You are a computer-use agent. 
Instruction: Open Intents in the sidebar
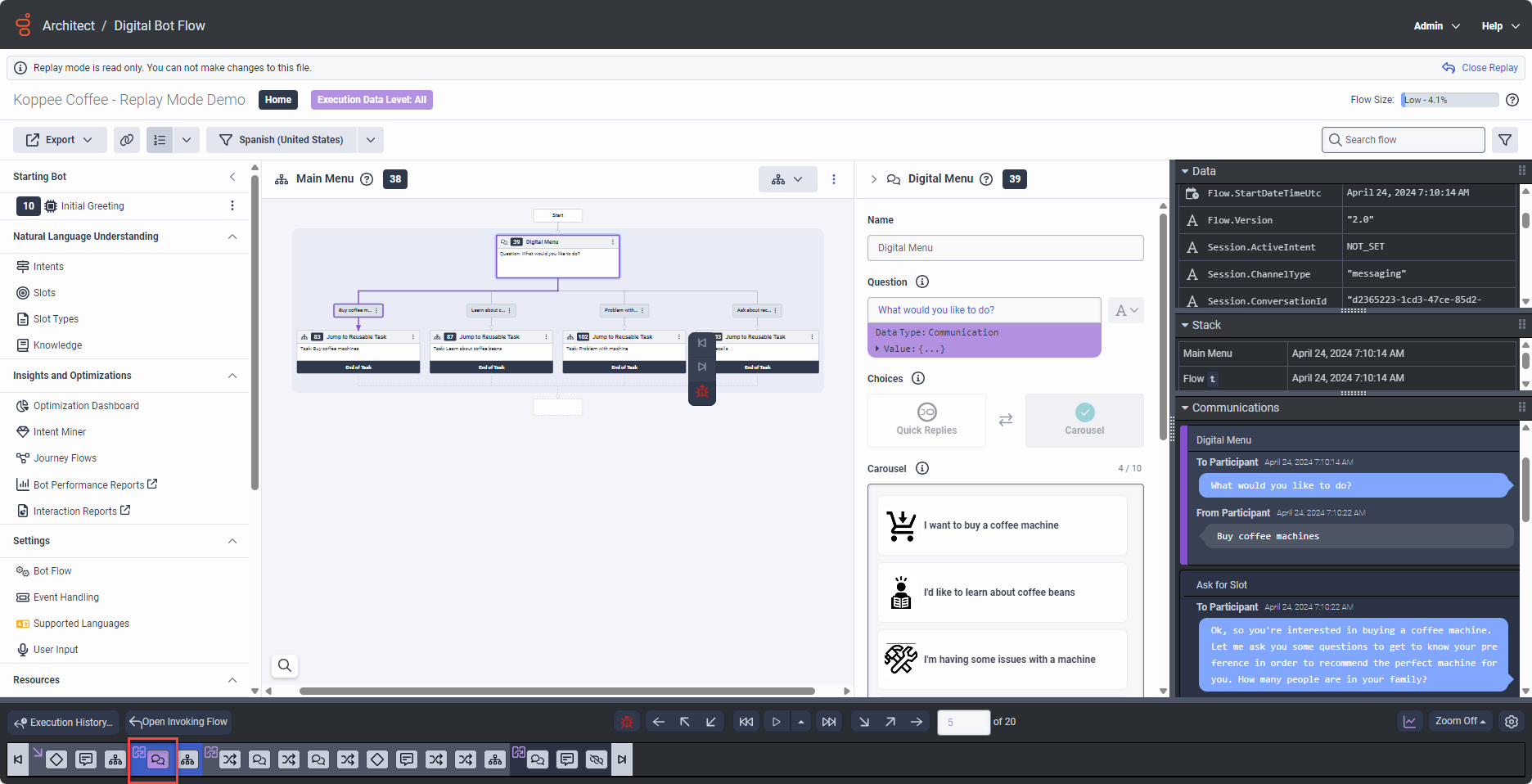tap(48, 267)
